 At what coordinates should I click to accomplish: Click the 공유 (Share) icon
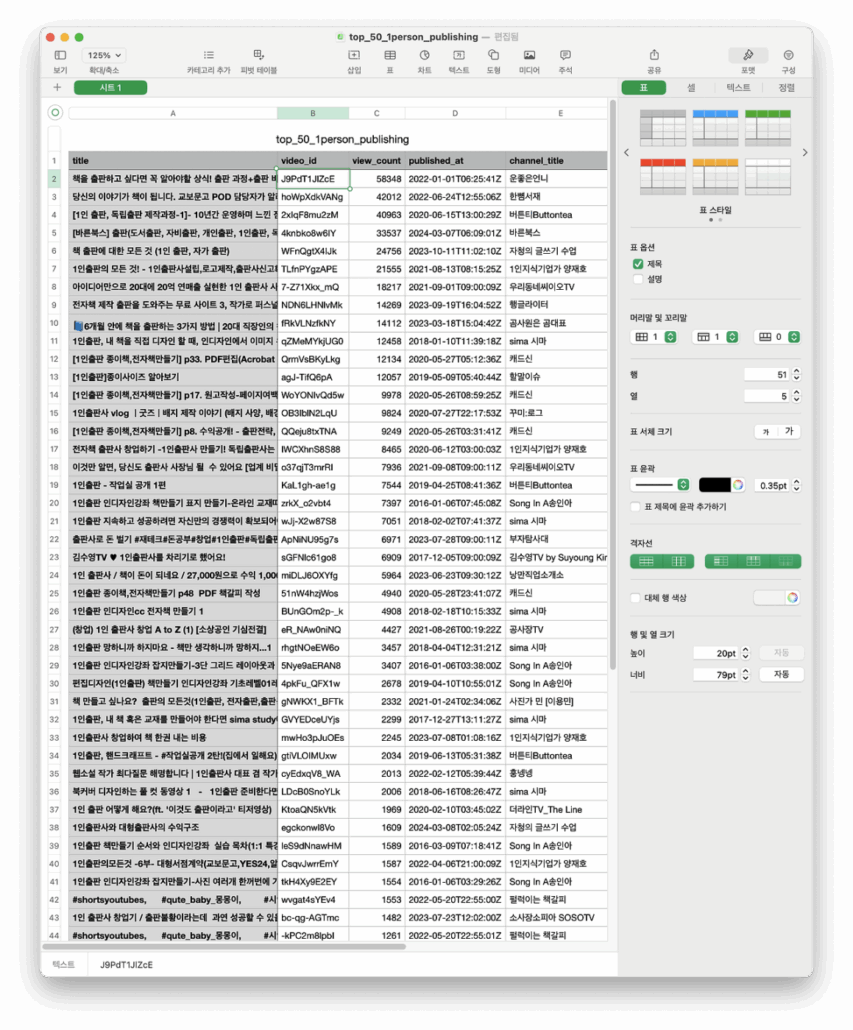click(654, 55)
